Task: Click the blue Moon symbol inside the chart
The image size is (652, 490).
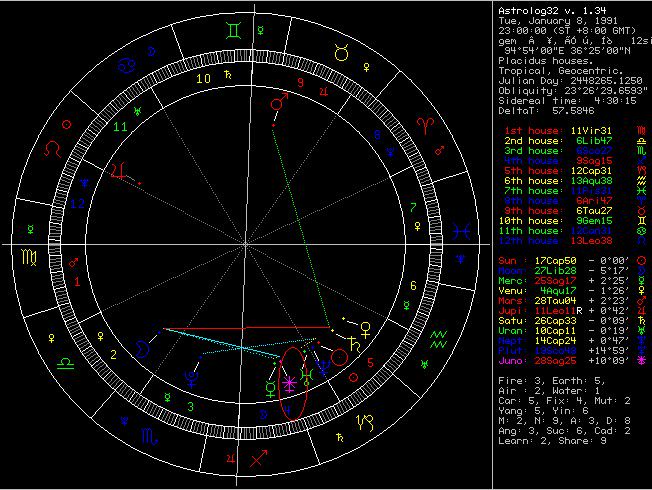Action: (x=143, y=346)
